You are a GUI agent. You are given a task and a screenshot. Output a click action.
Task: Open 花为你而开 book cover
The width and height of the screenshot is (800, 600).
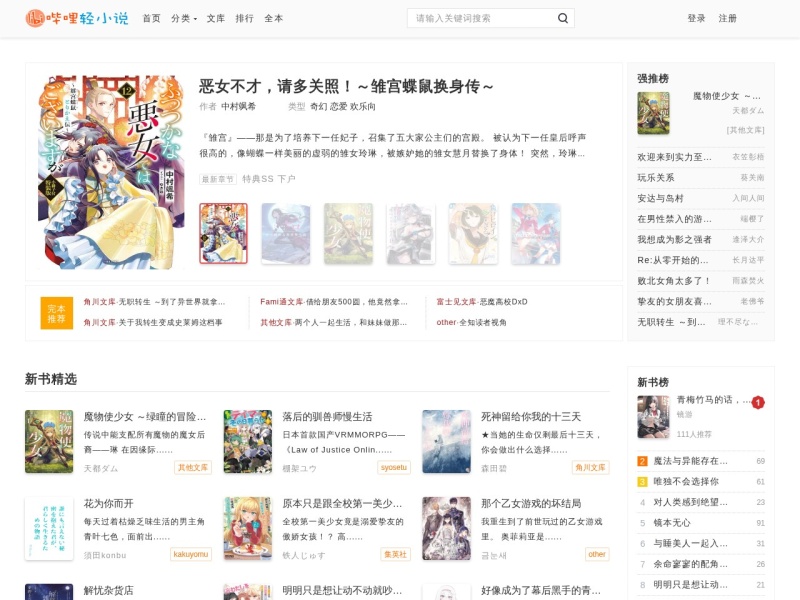(x=49, y=529)
